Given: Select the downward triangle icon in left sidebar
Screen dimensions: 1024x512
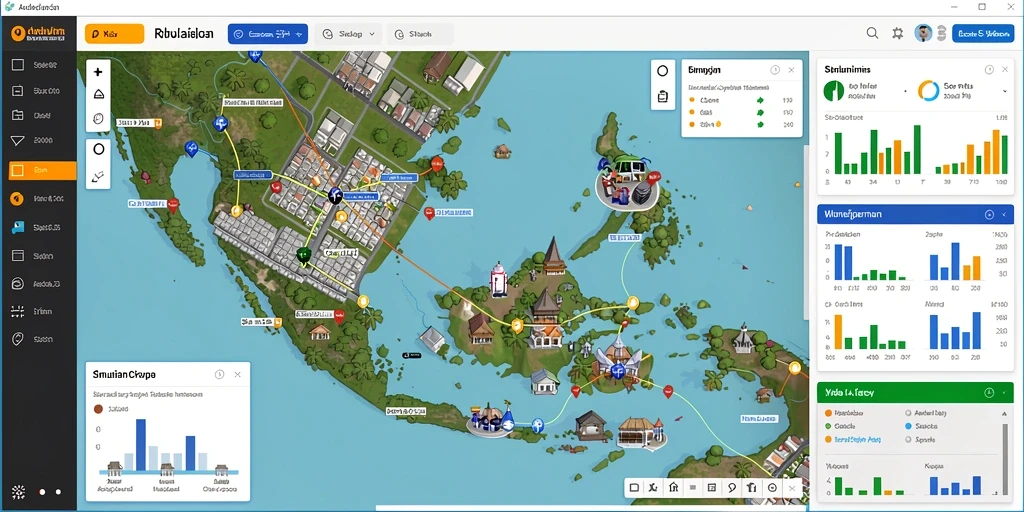Looking at the screenshot, I should 18,140.
